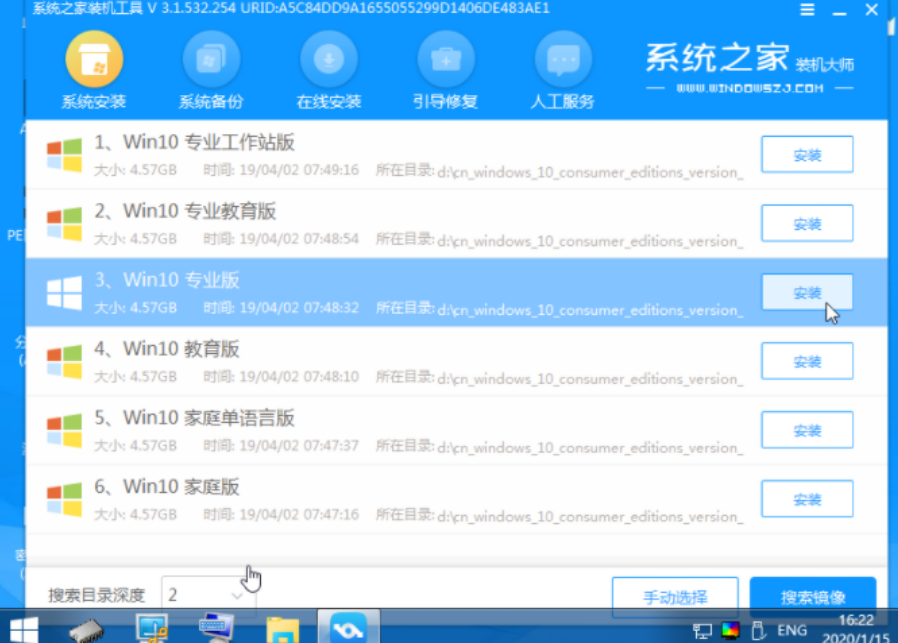
Task: Open the computer monitor taskbar icon
Action: (x=151, y=628)
